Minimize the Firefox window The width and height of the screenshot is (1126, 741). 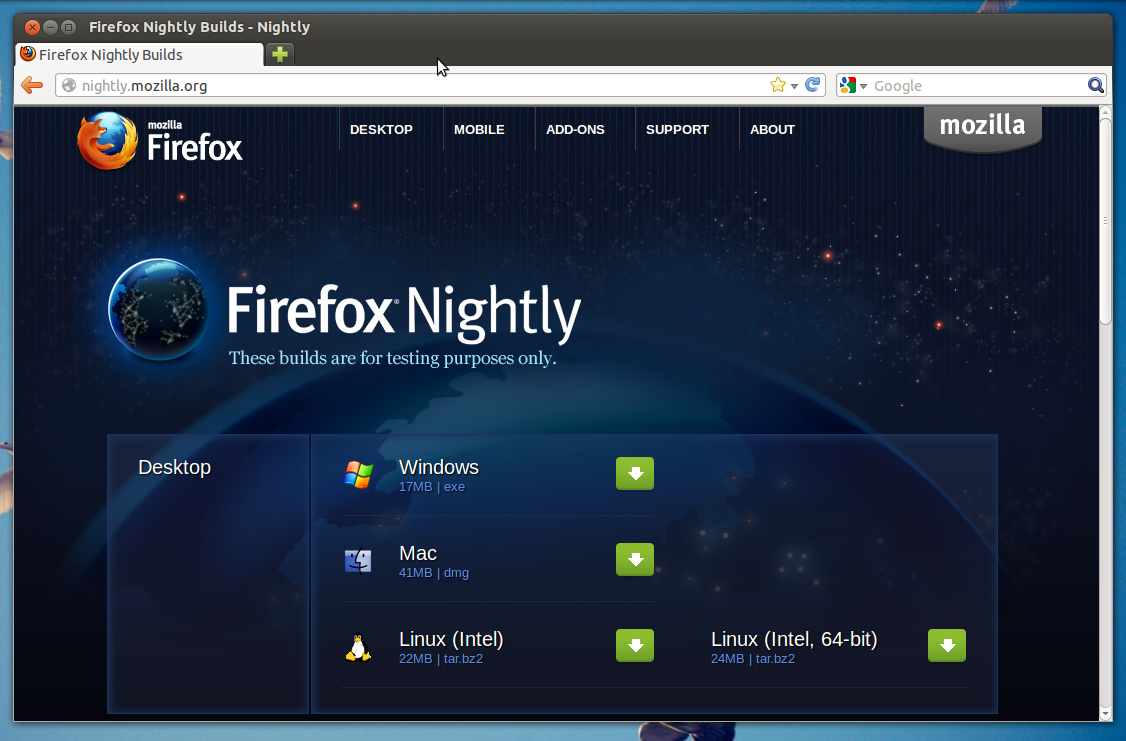(x=50, y=27)
